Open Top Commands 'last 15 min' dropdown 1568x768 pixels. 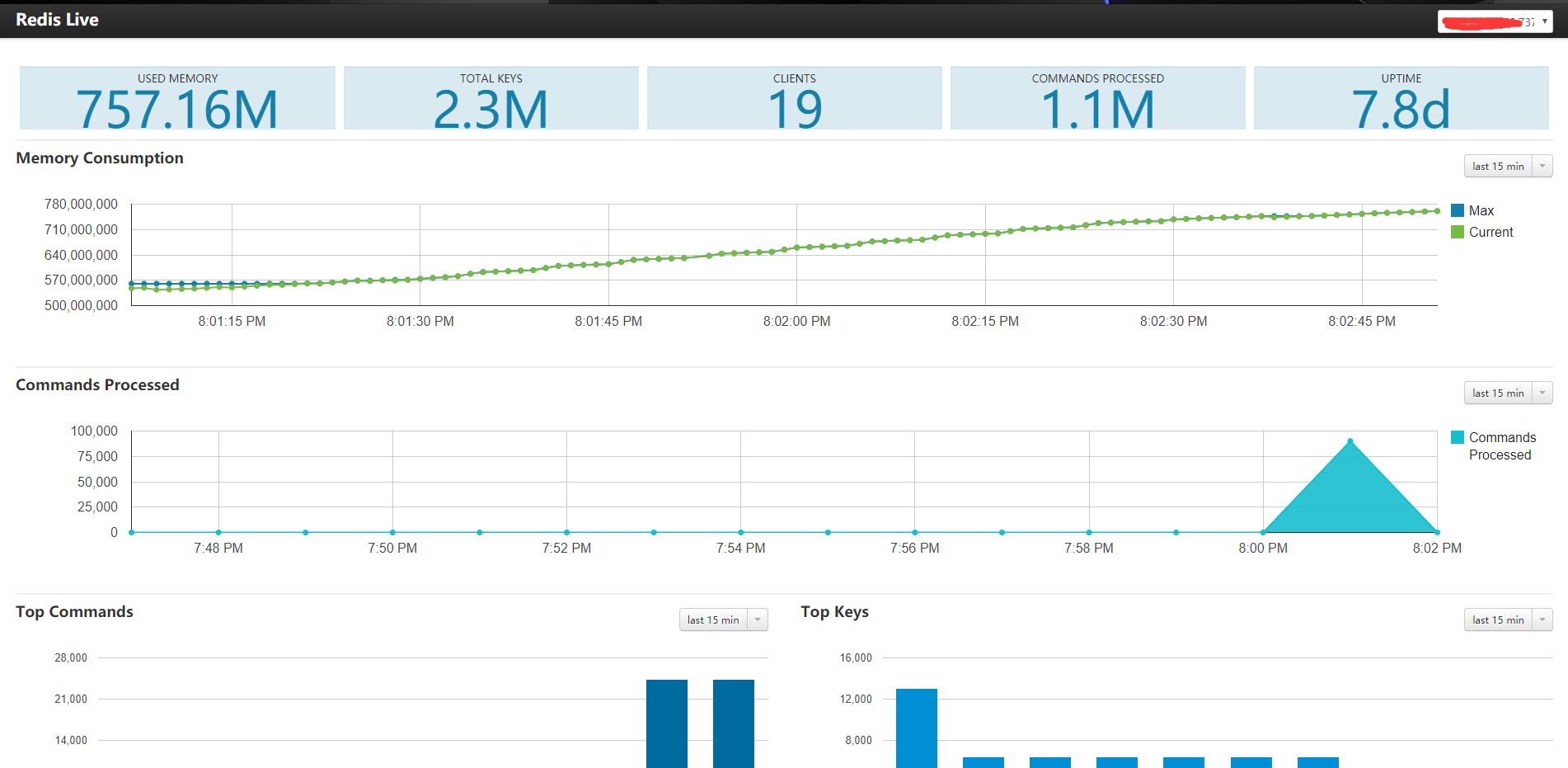click(x=723, y=620)
